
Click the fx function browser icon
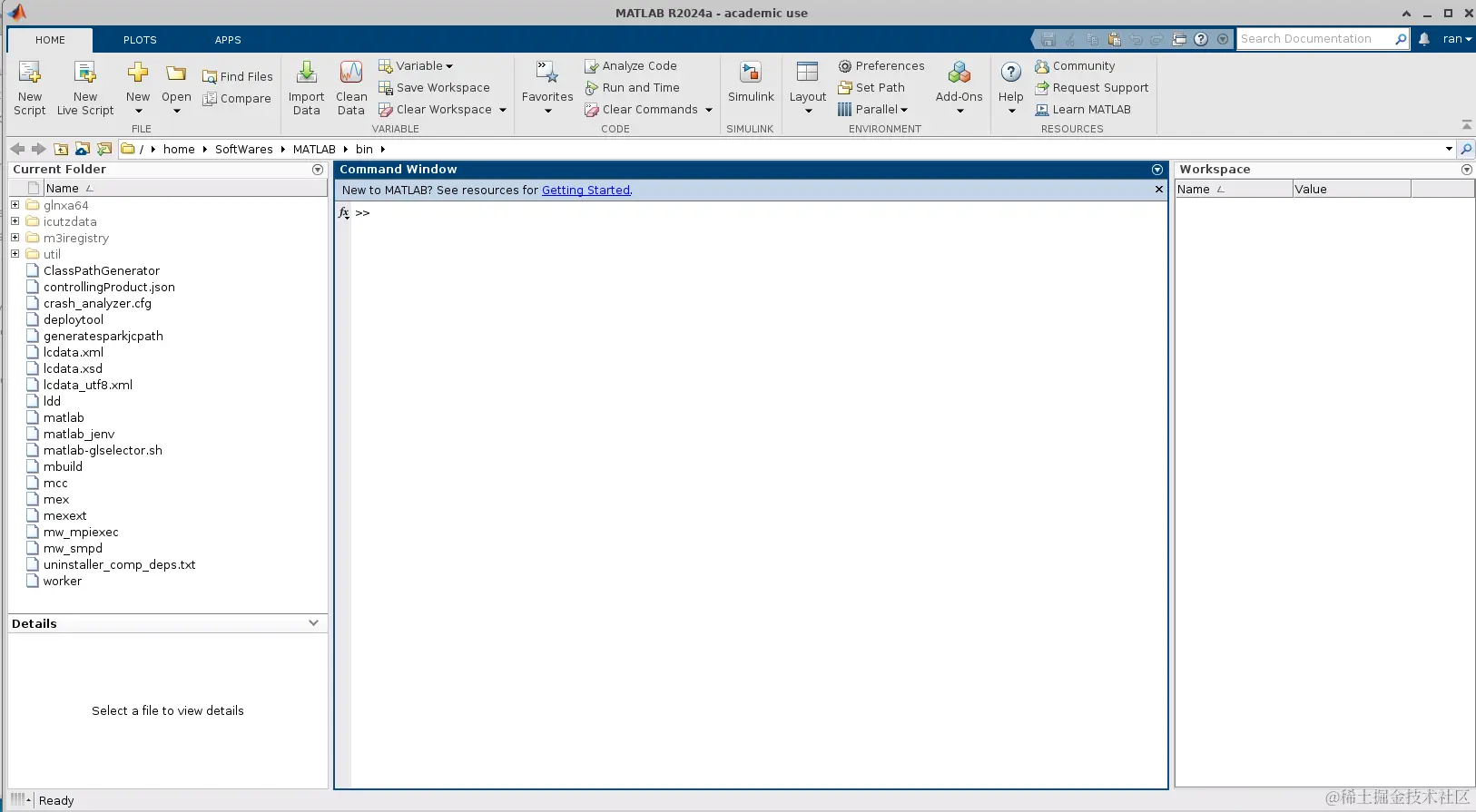(343, 212)
